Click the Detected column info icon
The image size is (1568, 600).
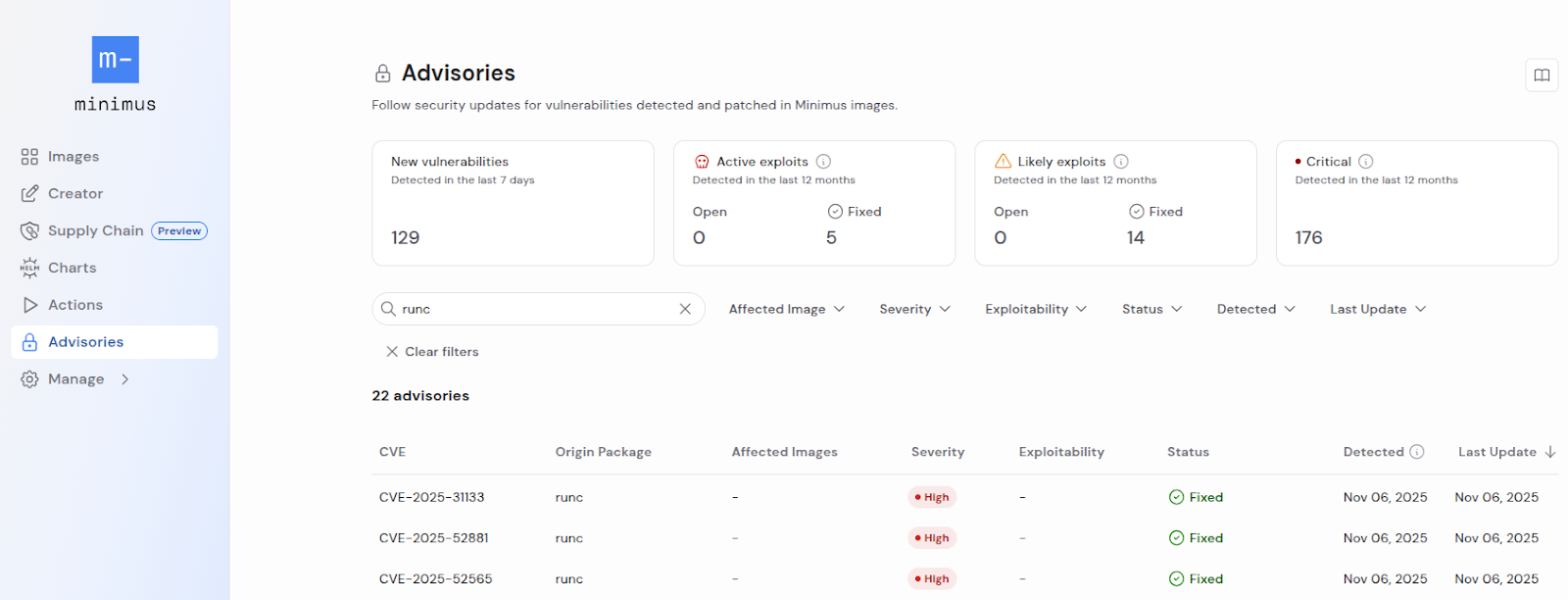[1417, 452]
